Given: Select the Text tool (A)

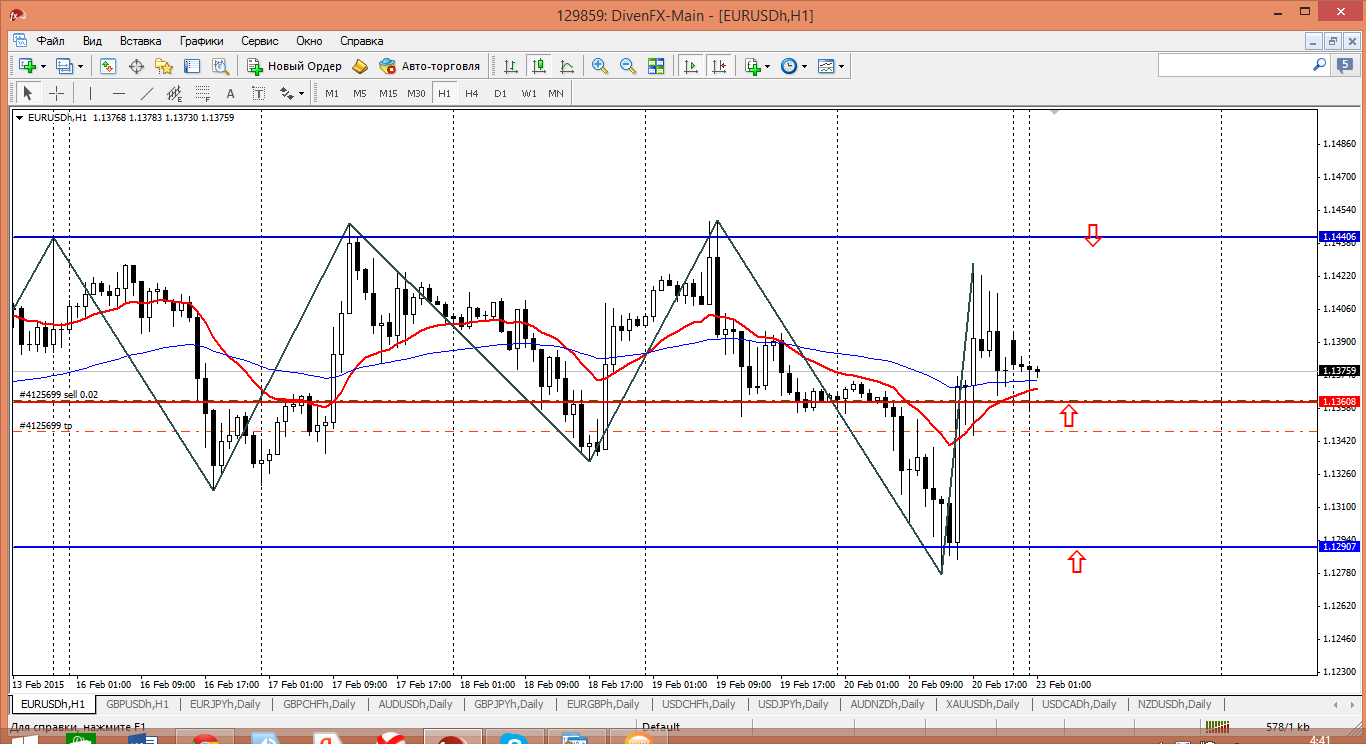Looking at the screenshot, I should click(231, 93).
